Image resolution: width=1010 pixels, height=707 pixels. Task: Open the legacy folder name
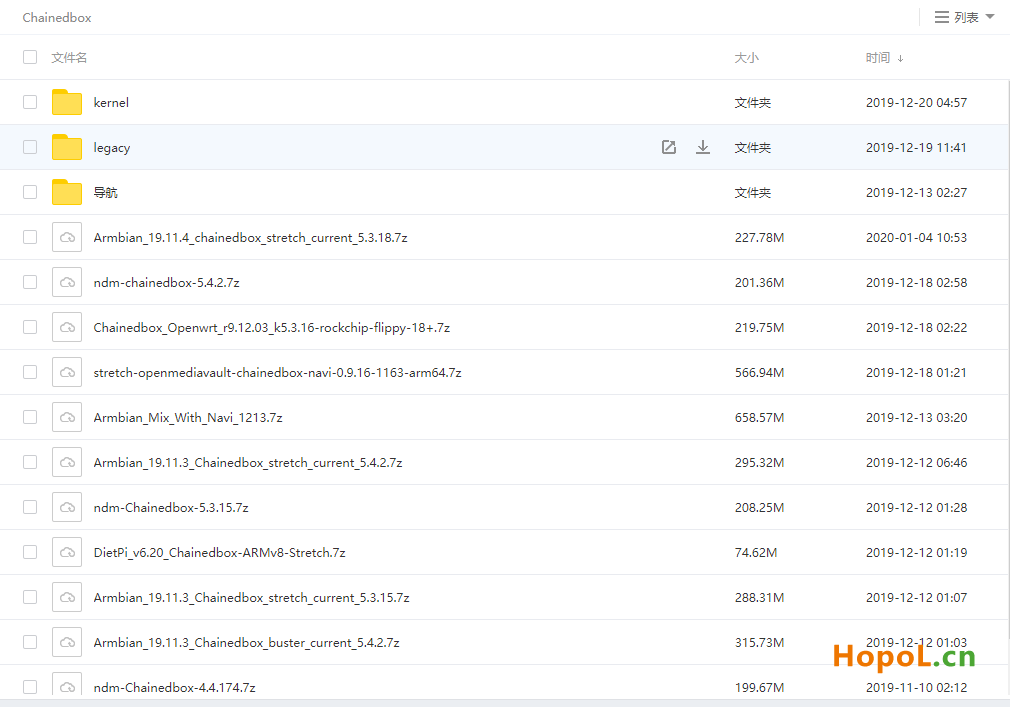point(111,148)
